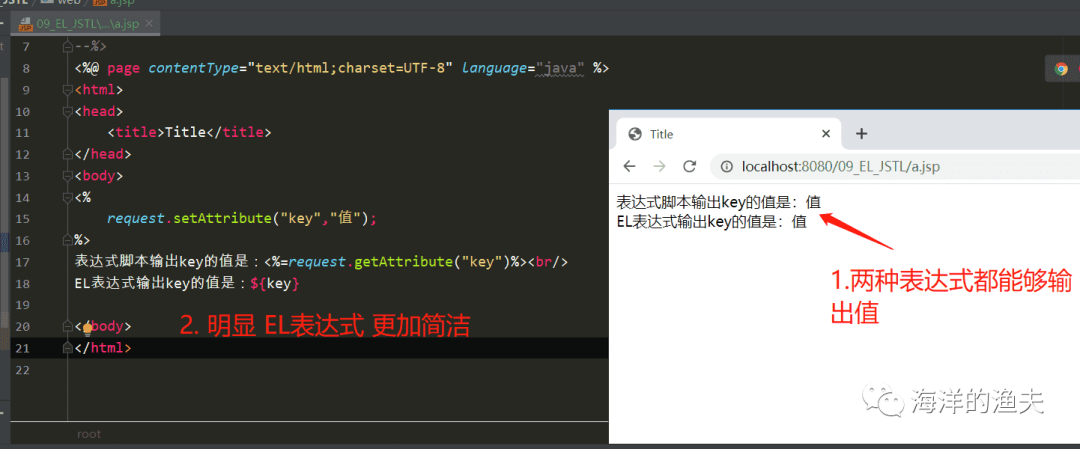Image resolution: width=1080 pixels, height=449 pixels.
Task: Click the "text/html;charset=UTF-8" string value
Action: click(x=351, y=68)
